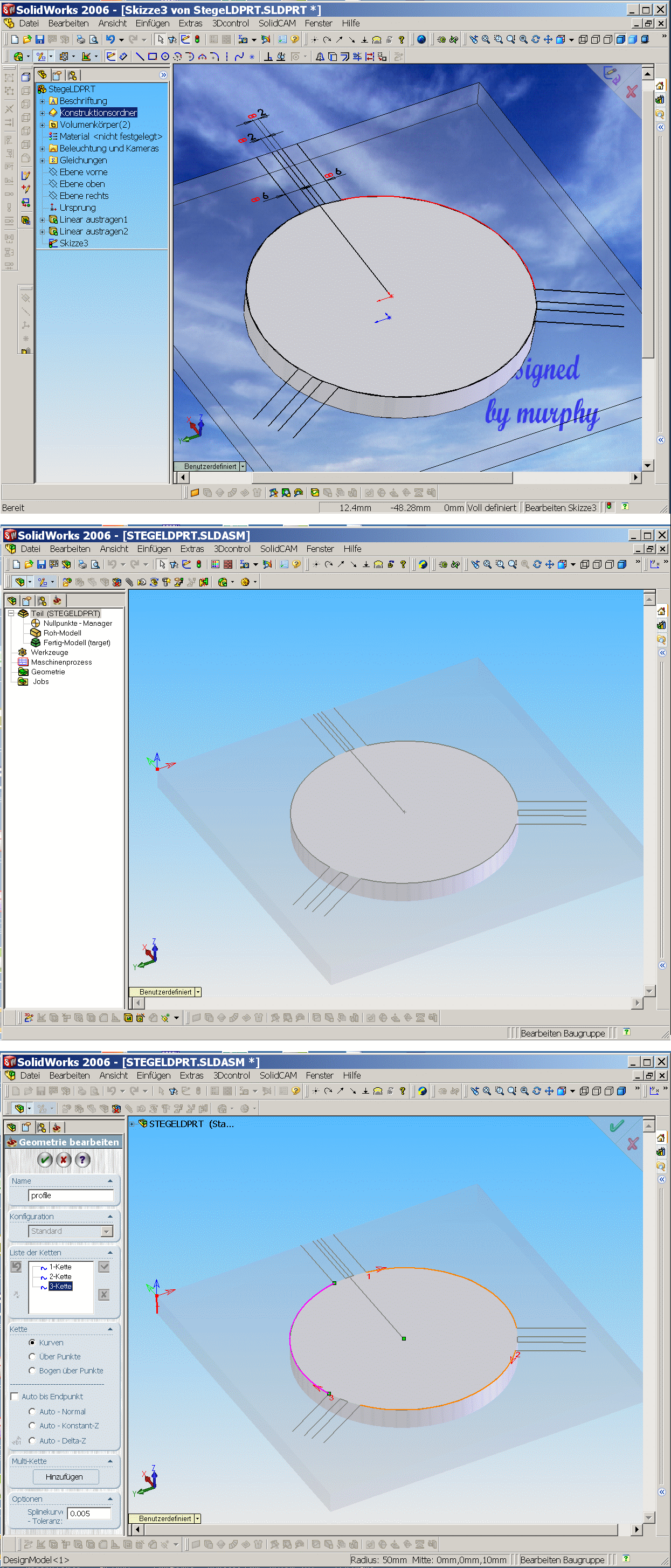Viewport: 671px width, 1568px height.
Task: Select the Line sketch tool
Action: click(x=140, y=57)
